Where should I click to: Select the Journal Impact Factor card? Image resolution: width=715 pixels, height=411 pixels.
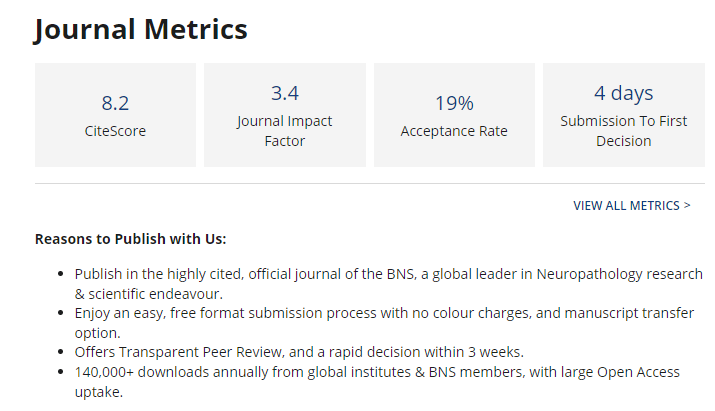(285, 115)
